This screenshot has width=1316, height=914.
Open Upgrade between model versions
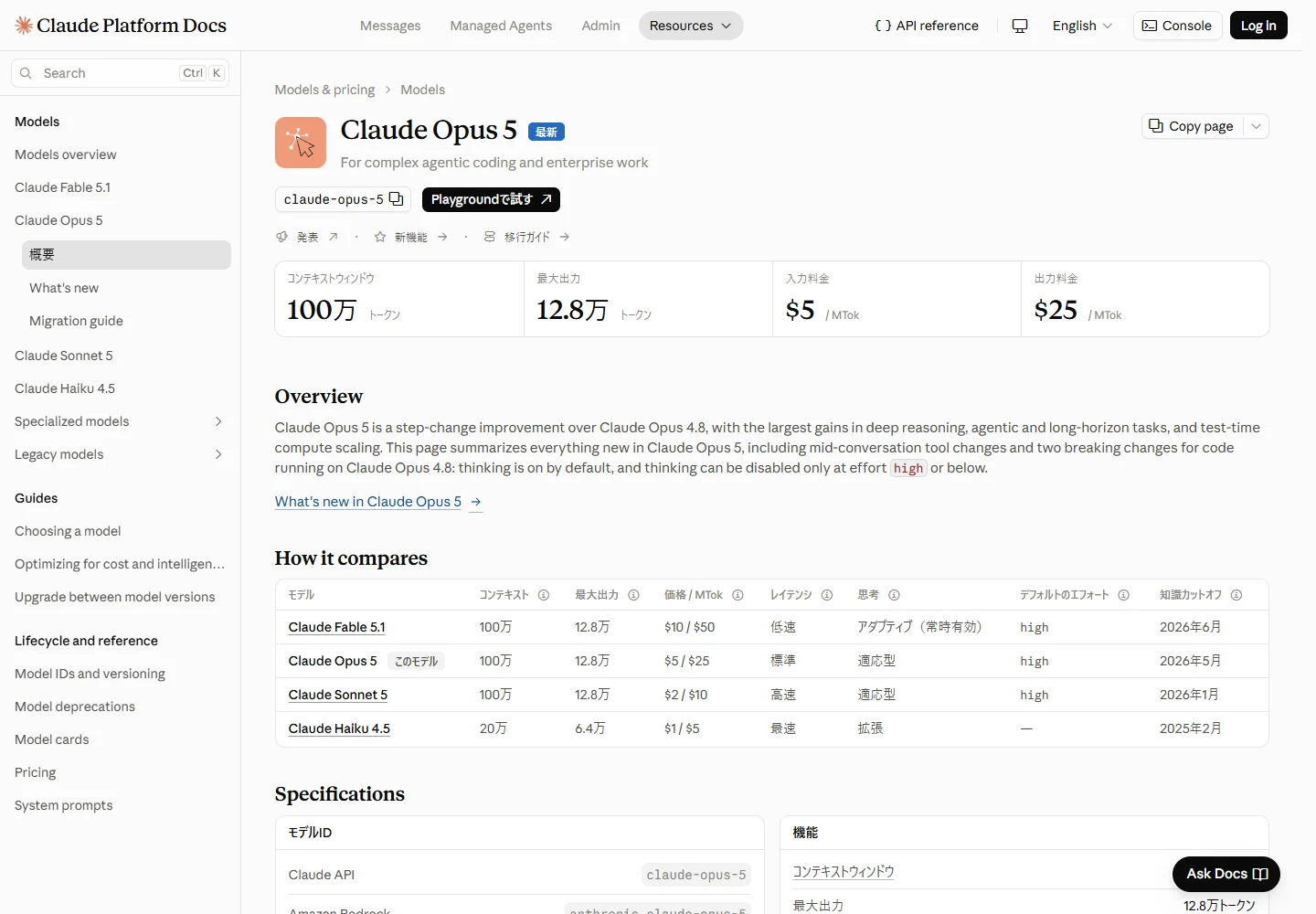[115, 597]
